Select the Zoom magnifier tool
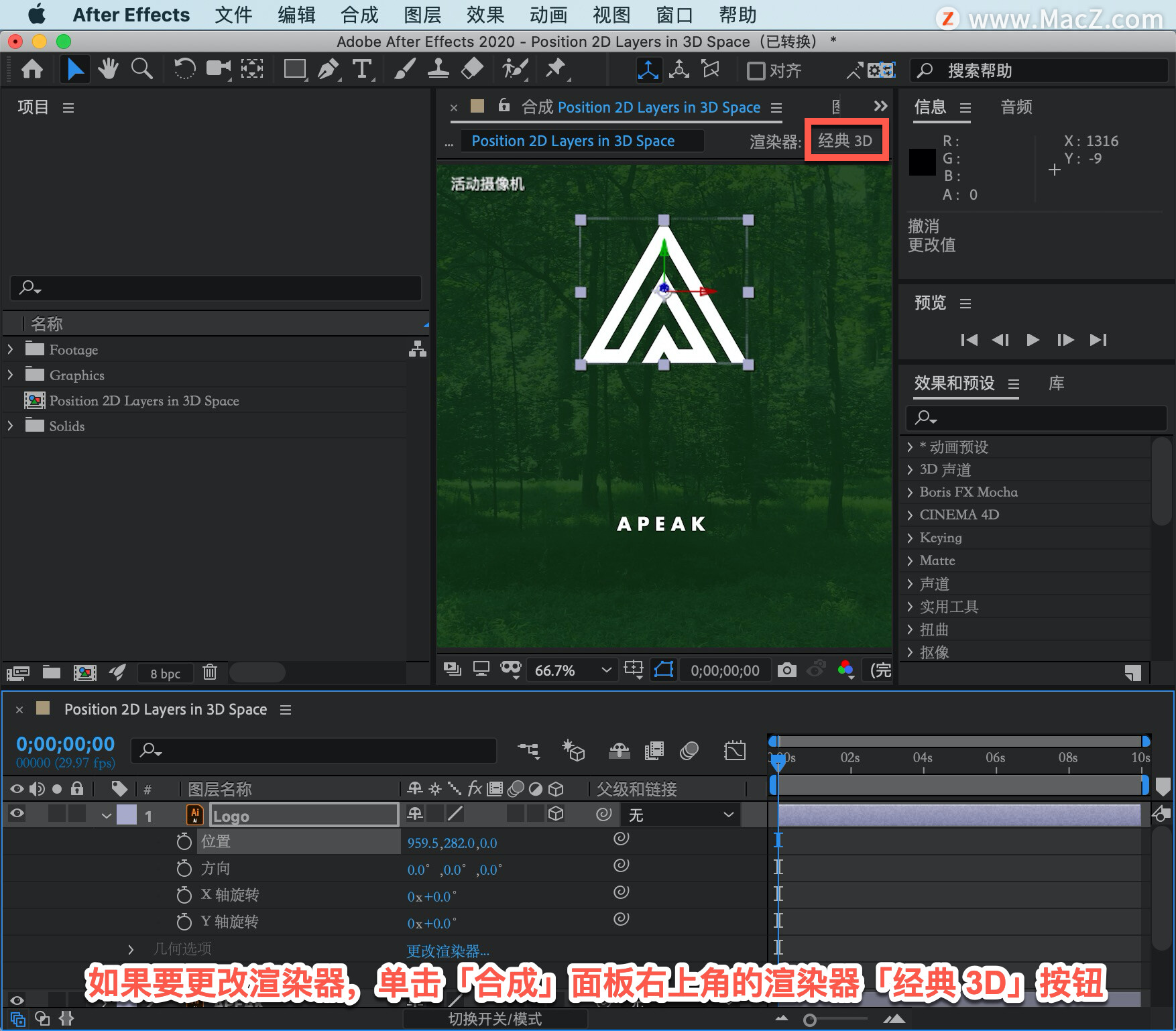 (141, 69)
